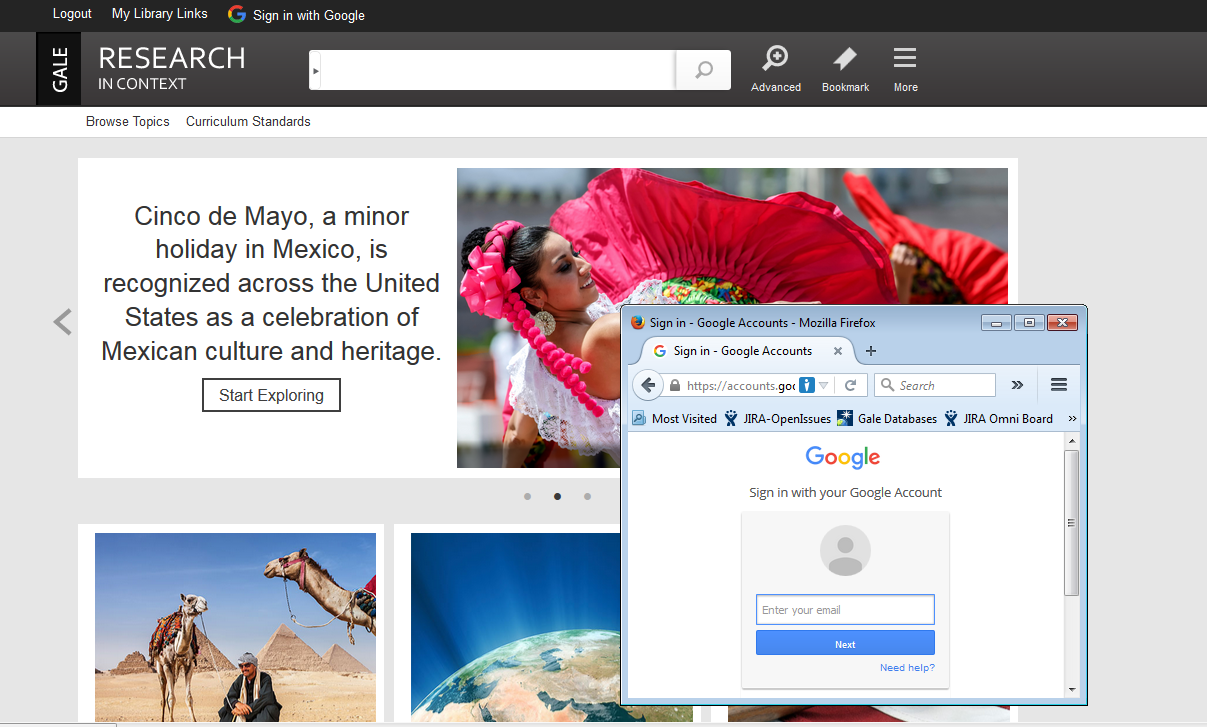Go back in the Firefox popup
Screen dimensions: 1207x727
(648, 385)
